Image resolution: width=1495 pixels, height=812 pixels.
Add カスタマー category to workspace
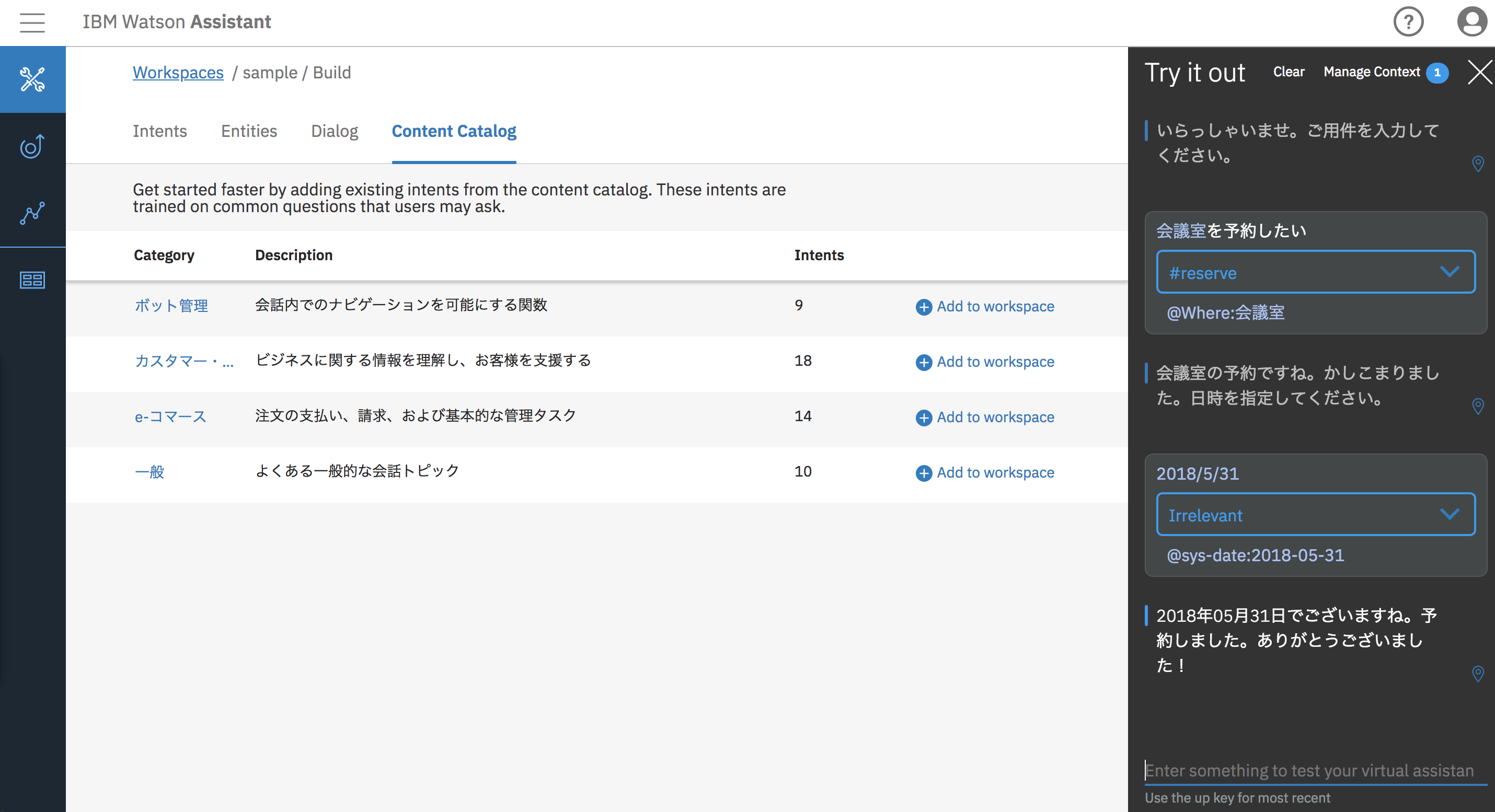point(985,362)
